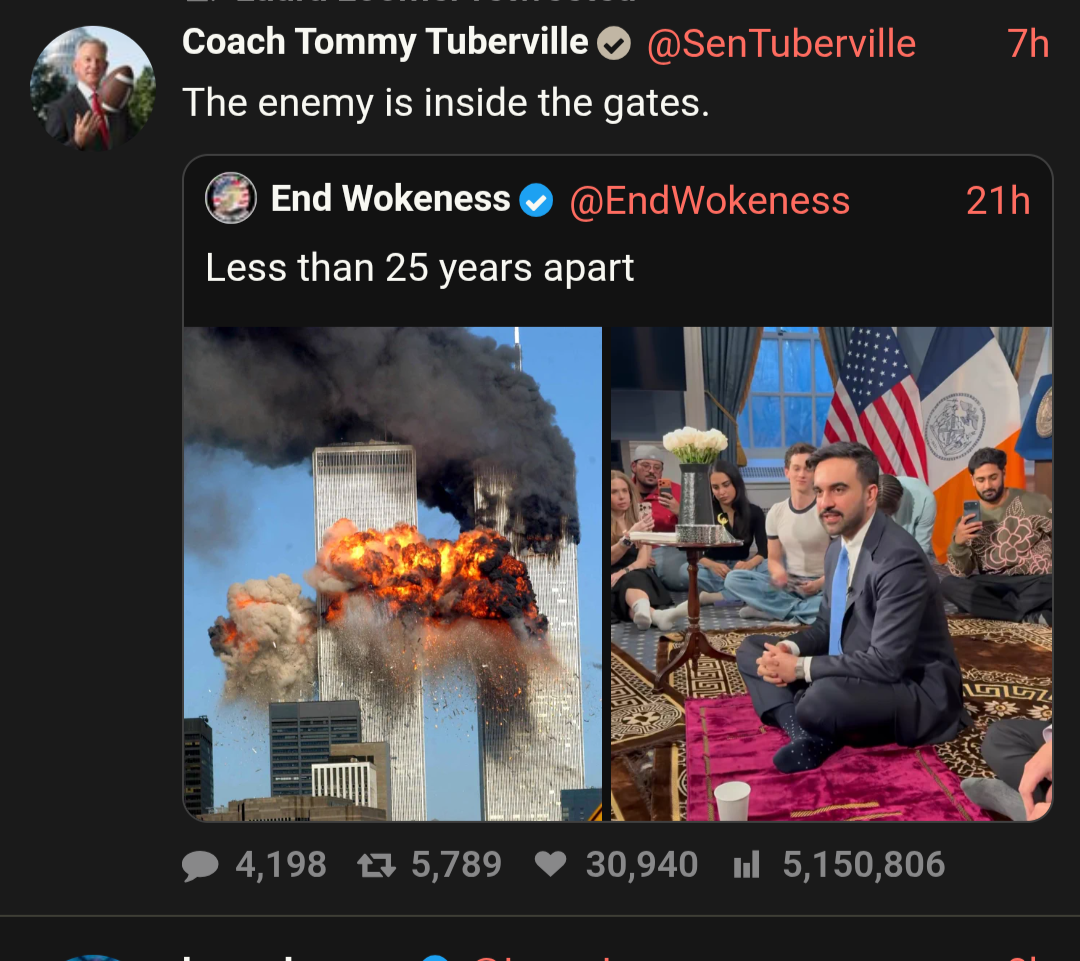Click the text "The enemy is inside the gates."
1080x961 pixels.
coord(445,103)
